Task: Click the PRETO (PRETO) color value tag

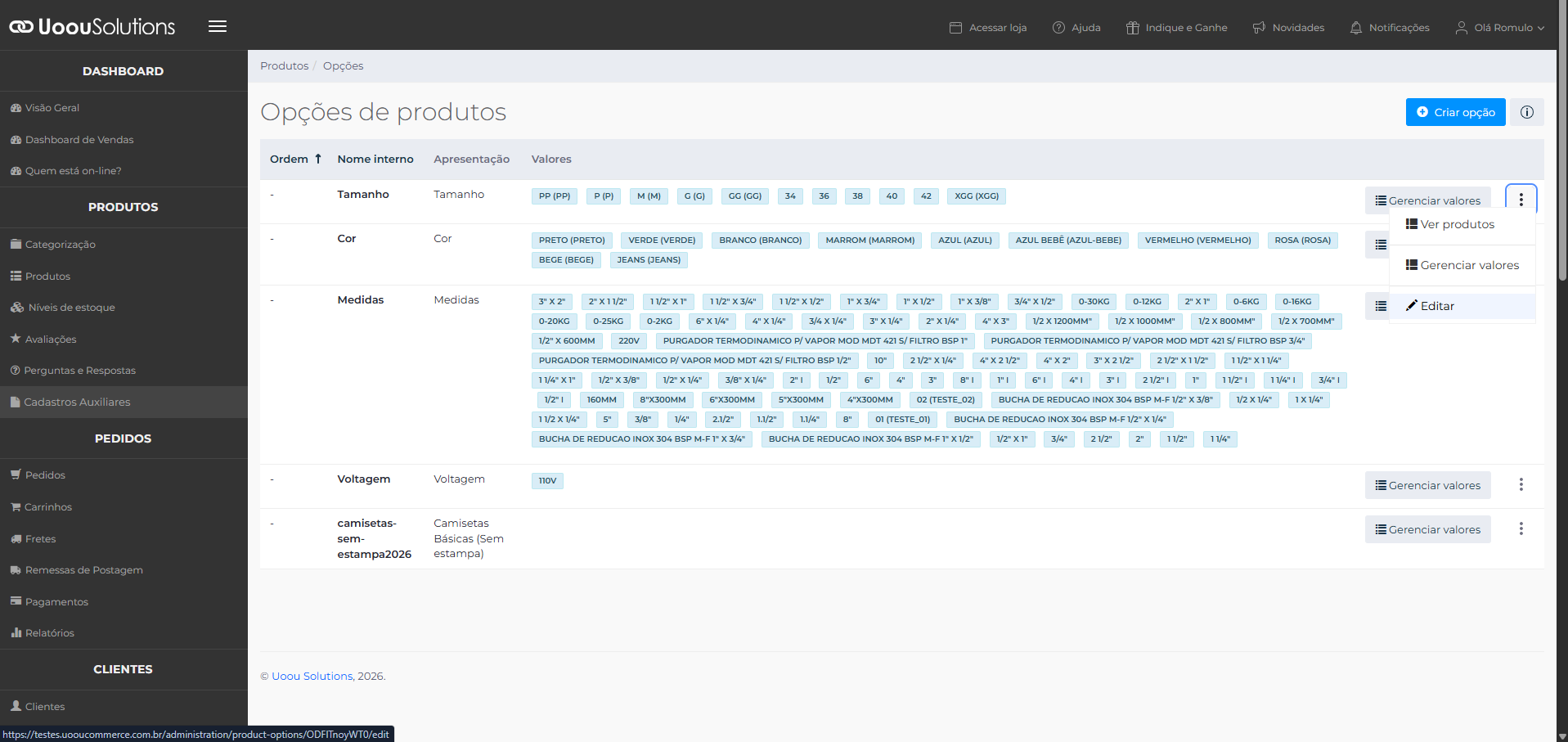Action: [572, 241]
